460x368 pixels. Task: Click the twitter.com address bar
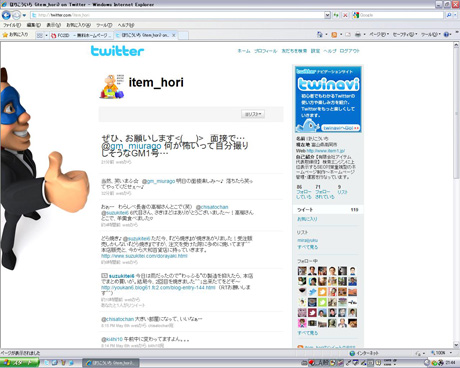(x=177, y=15)
